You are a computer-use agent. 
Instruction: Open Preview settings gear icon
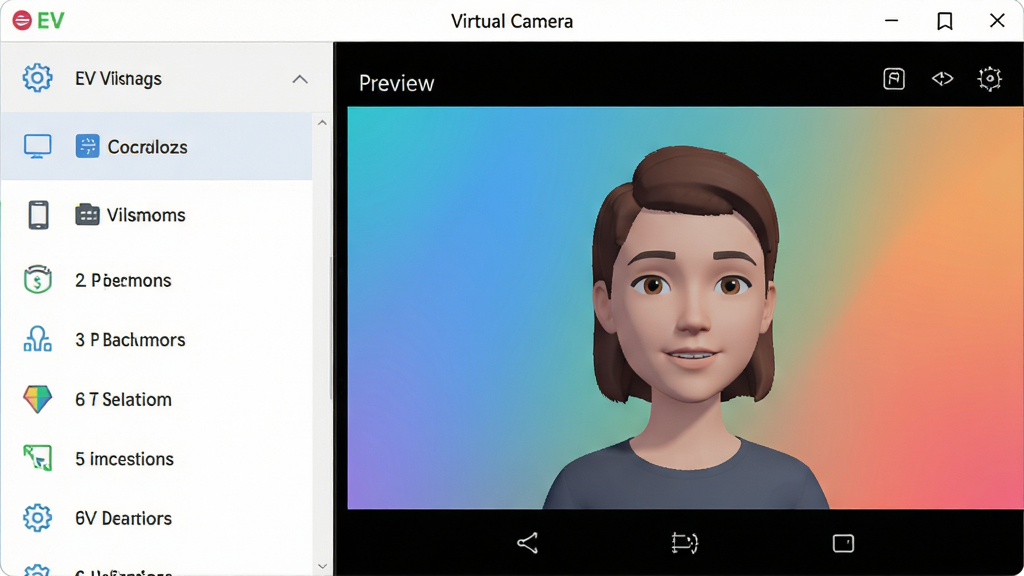pyautogui.click(x=990, y=78)
